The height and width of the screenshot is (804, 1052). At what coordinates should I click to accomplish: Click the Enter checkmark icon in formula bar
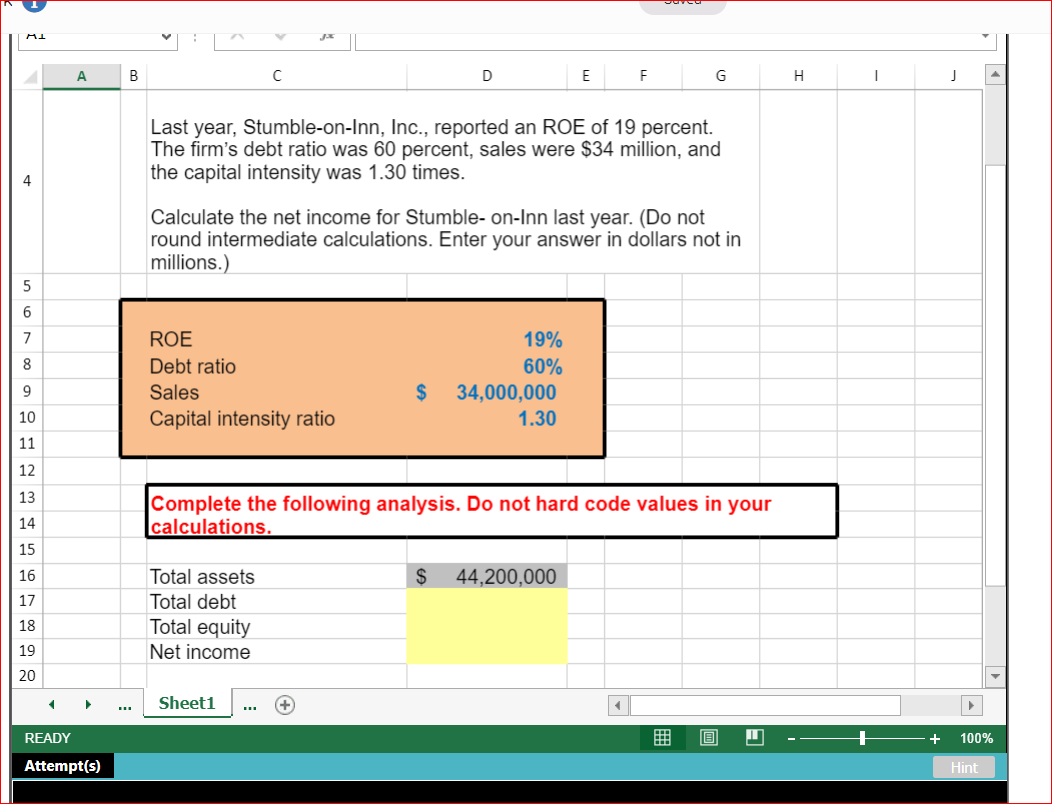point(280,39)
